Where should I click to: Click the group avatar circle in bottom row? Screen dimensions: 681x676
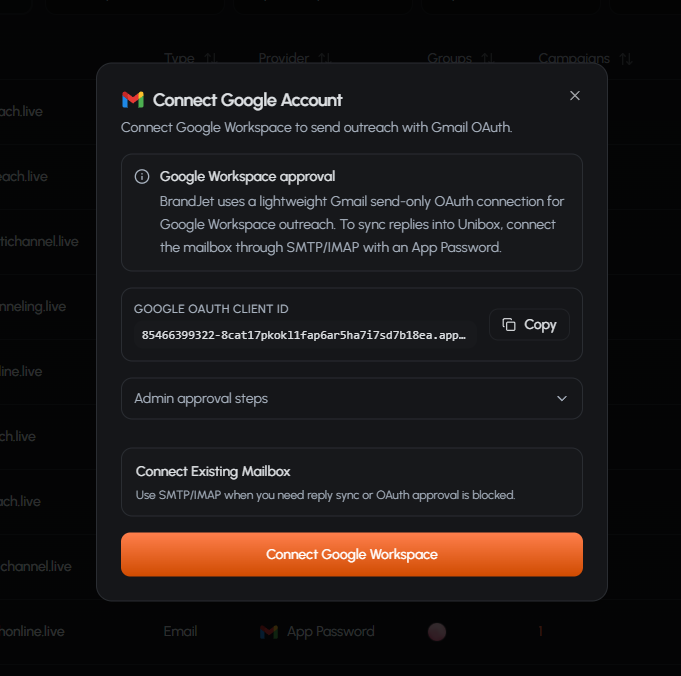click(437, 632)
